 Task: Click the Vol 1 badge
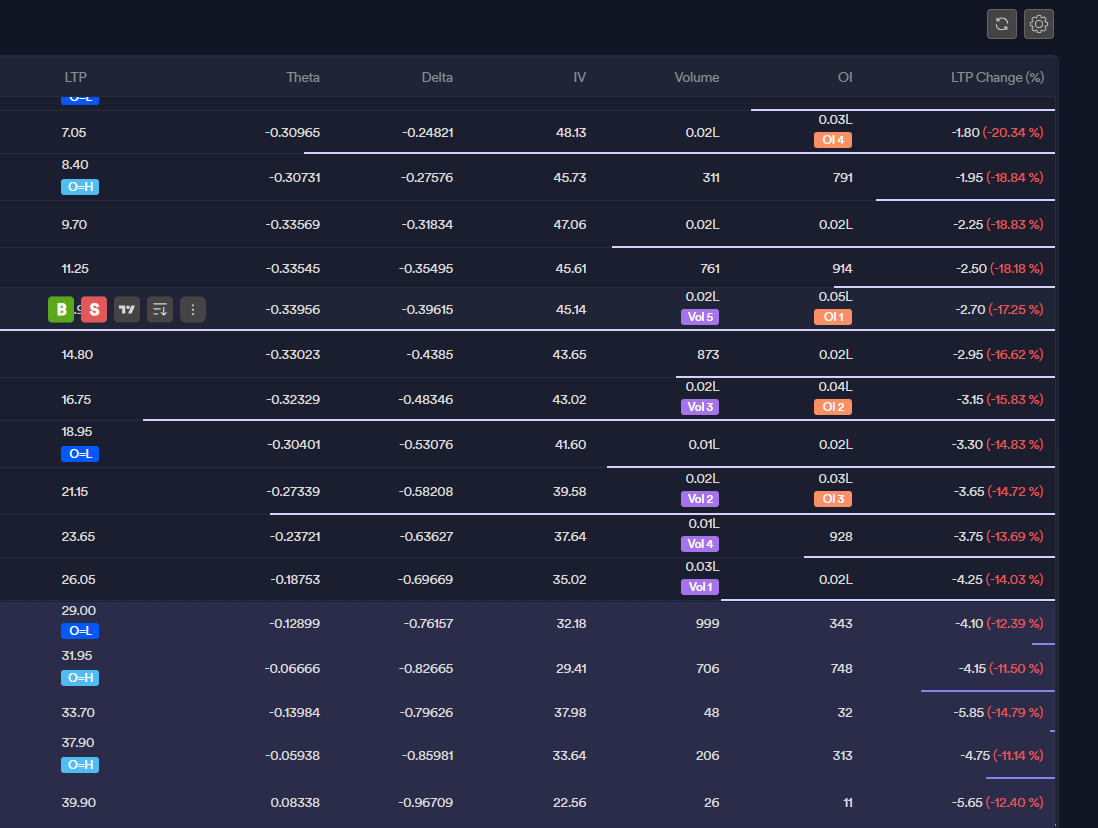point(698,587)
